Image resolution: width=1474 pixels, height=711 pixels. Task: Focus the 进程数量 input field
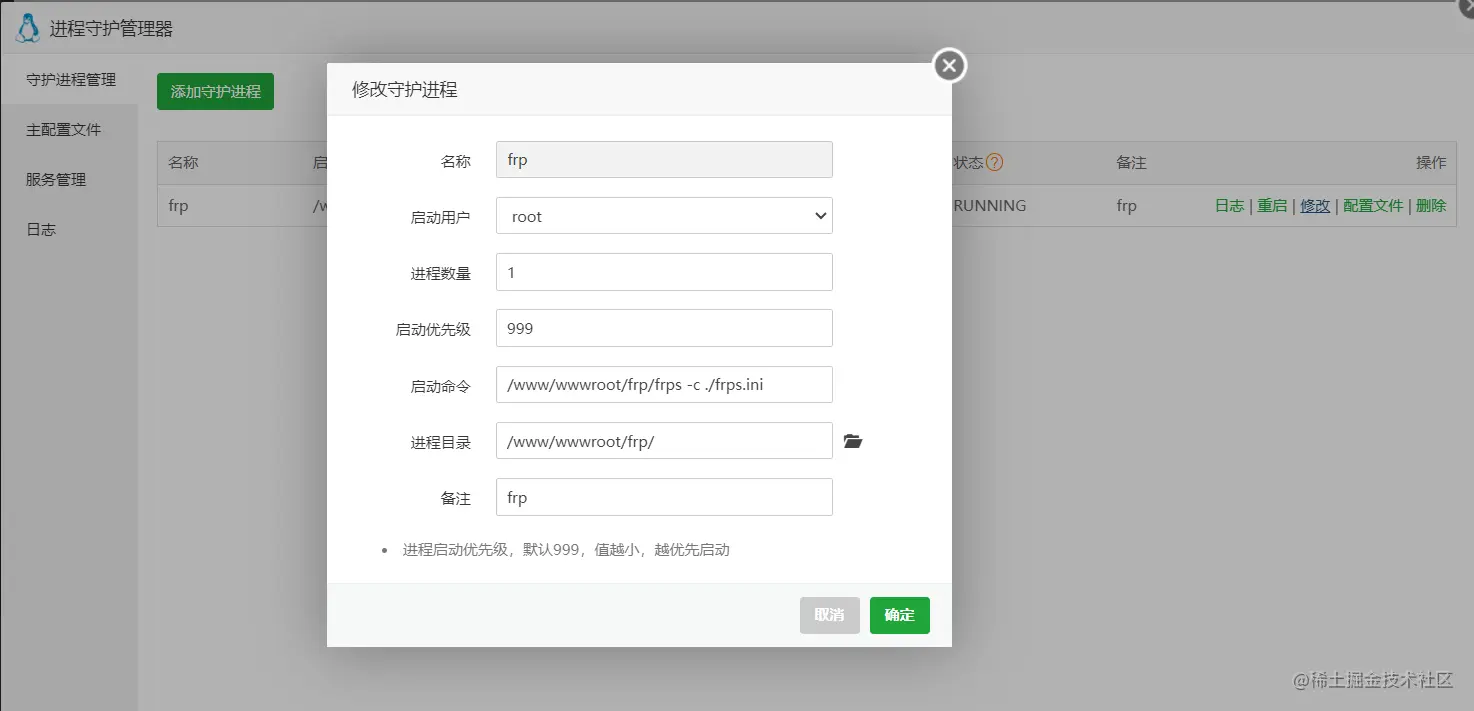click(x=664, y=272)
